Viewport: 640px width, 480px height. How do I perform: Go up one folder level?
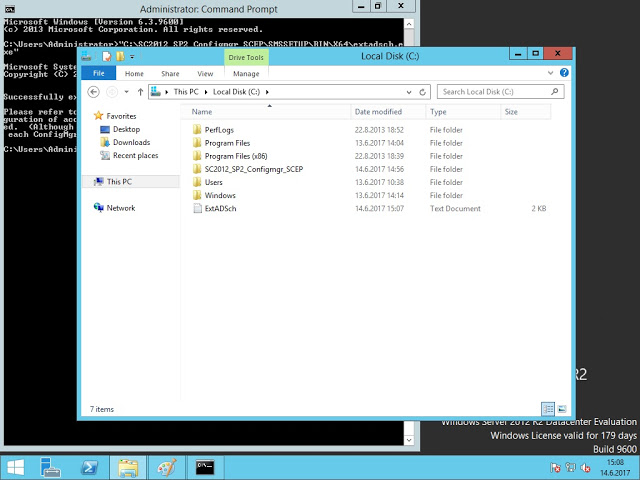coord(137,92)
